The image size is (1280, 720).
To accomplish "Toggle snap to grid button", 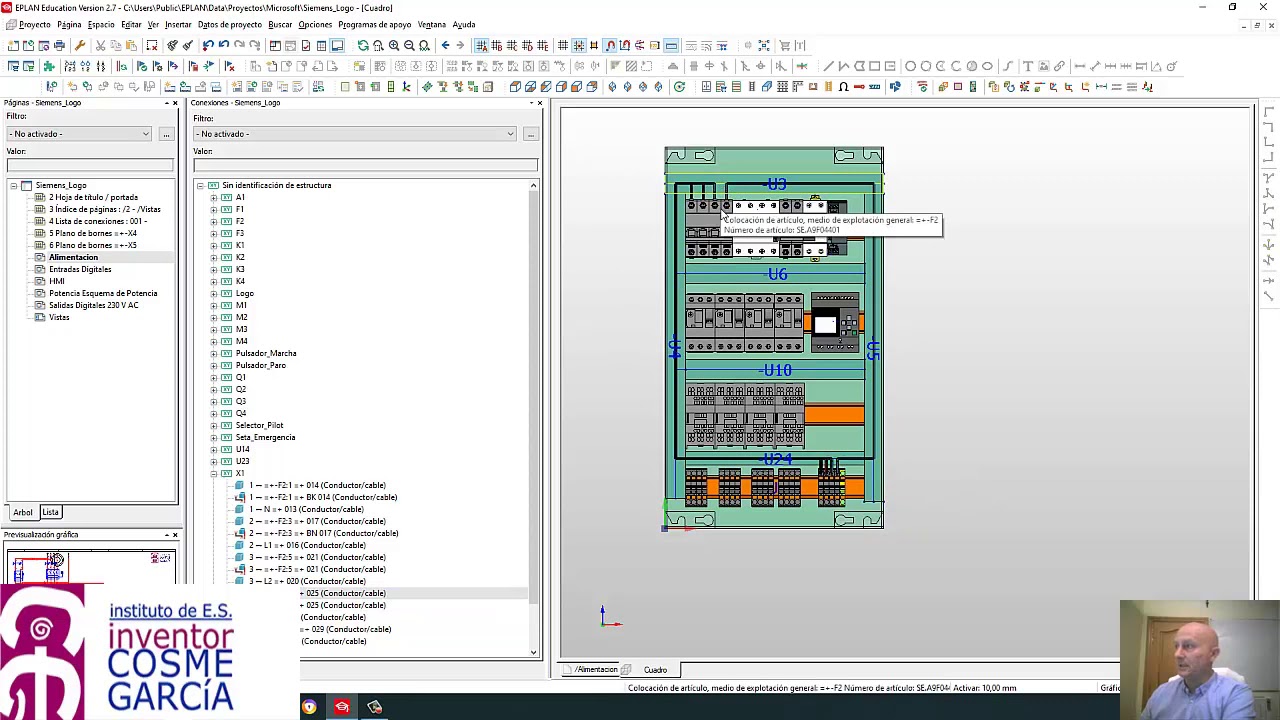I will [578, 45].
